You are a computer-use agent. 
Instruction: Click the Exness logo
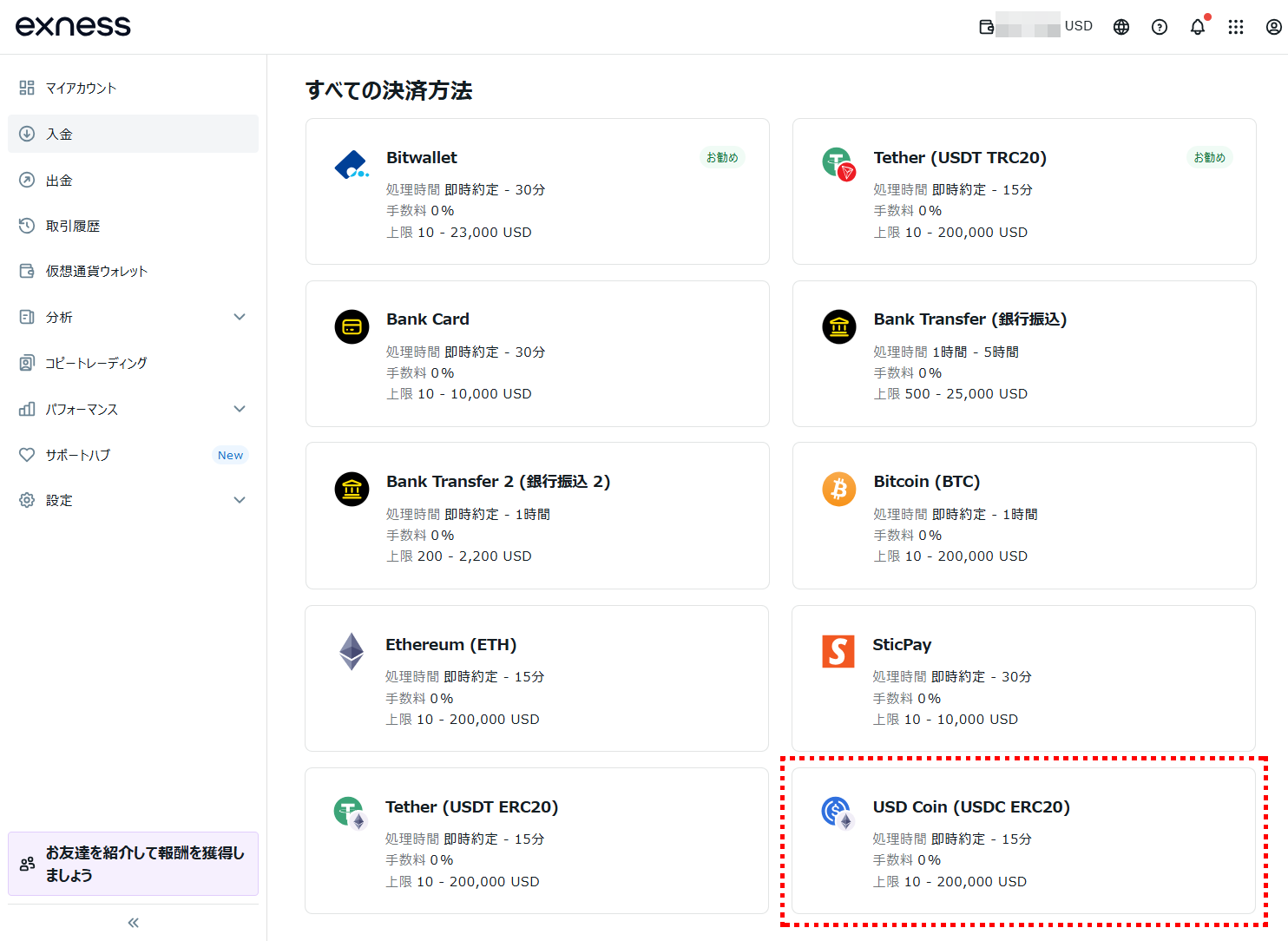point(73,26)
